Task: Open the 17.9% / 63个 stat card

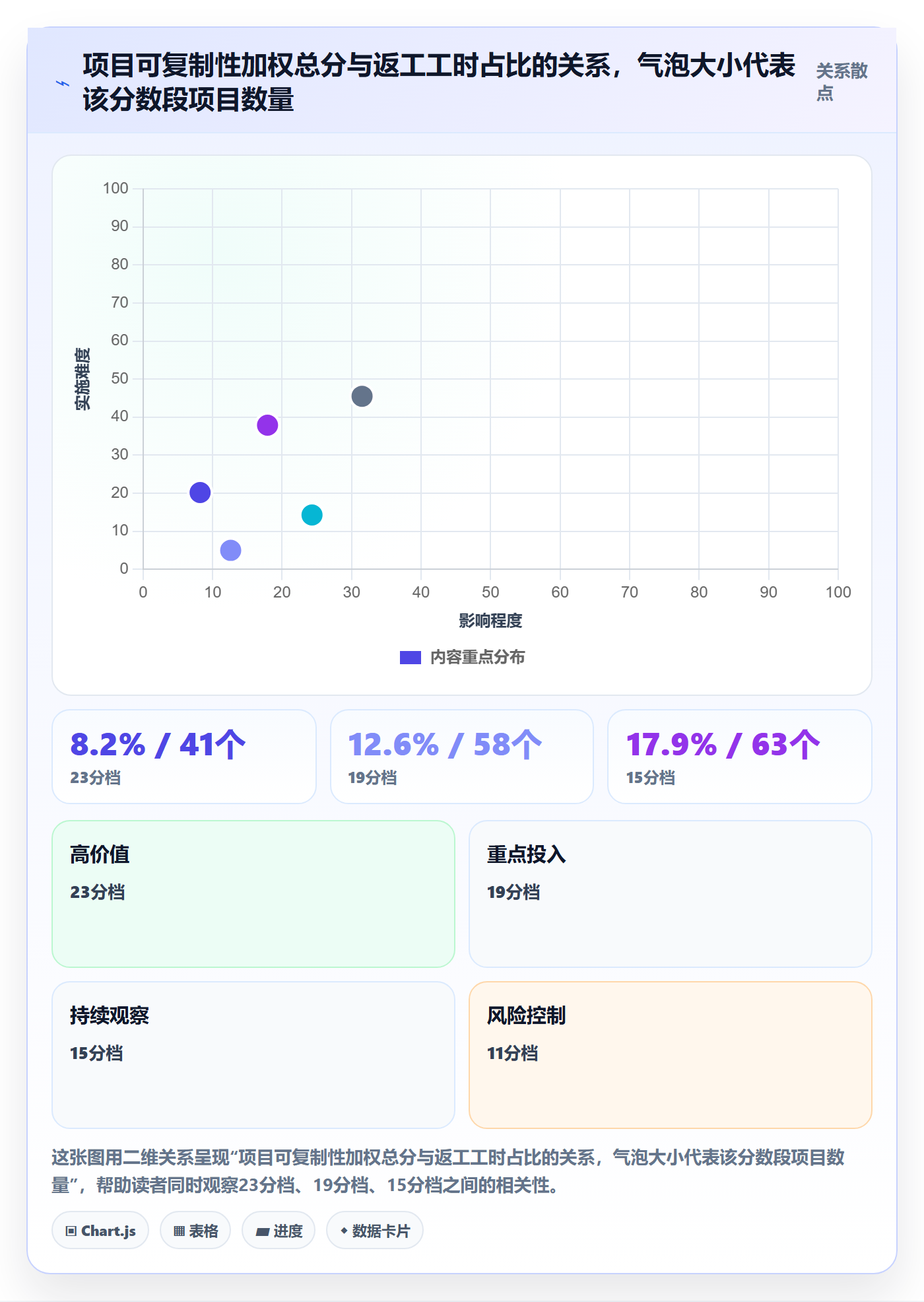Action: pyautogui.click(x=740, y=757)
